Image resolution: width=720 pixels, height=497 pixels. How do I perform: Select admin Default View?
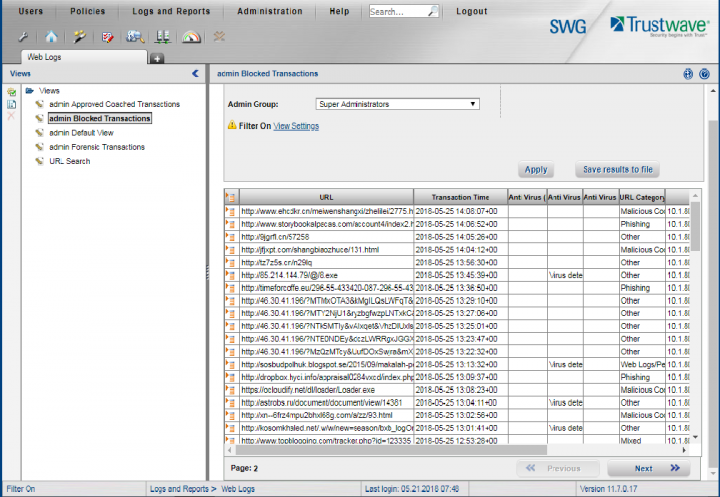pyautogui.click(x=81, y=133)
